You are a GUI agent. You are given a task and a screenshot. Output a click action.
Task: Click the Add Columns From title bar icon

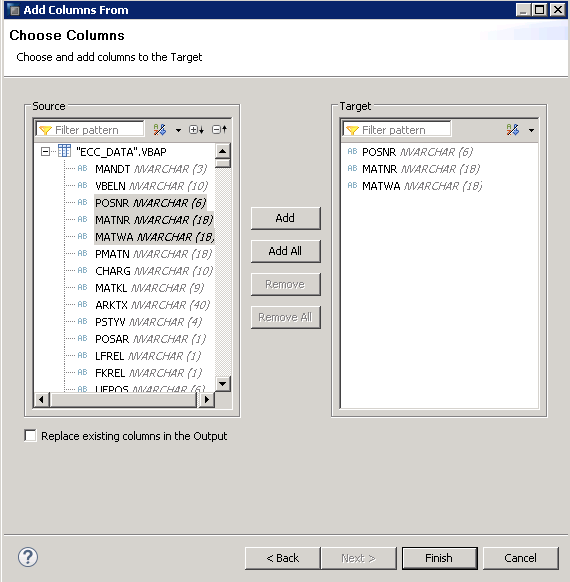pos(14,10)
